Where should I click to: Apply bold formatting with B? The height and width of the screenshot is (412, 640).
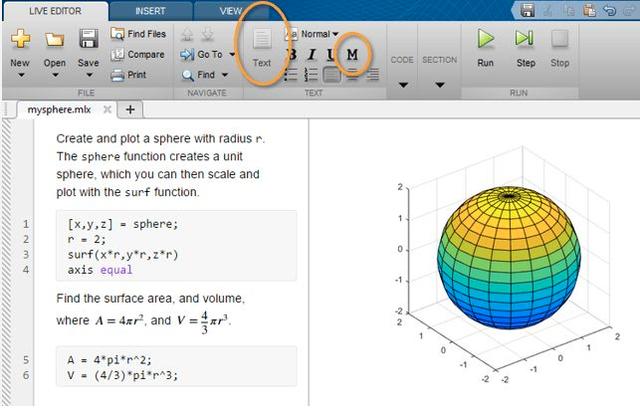coord(291,54)
